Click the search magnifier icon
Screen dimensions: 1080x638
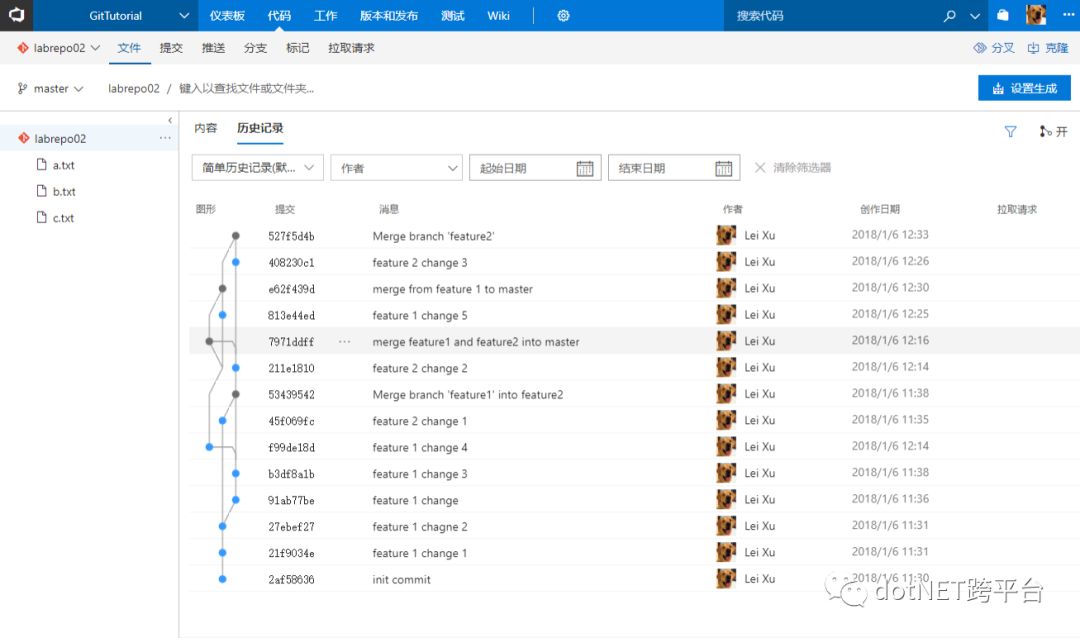949,15
